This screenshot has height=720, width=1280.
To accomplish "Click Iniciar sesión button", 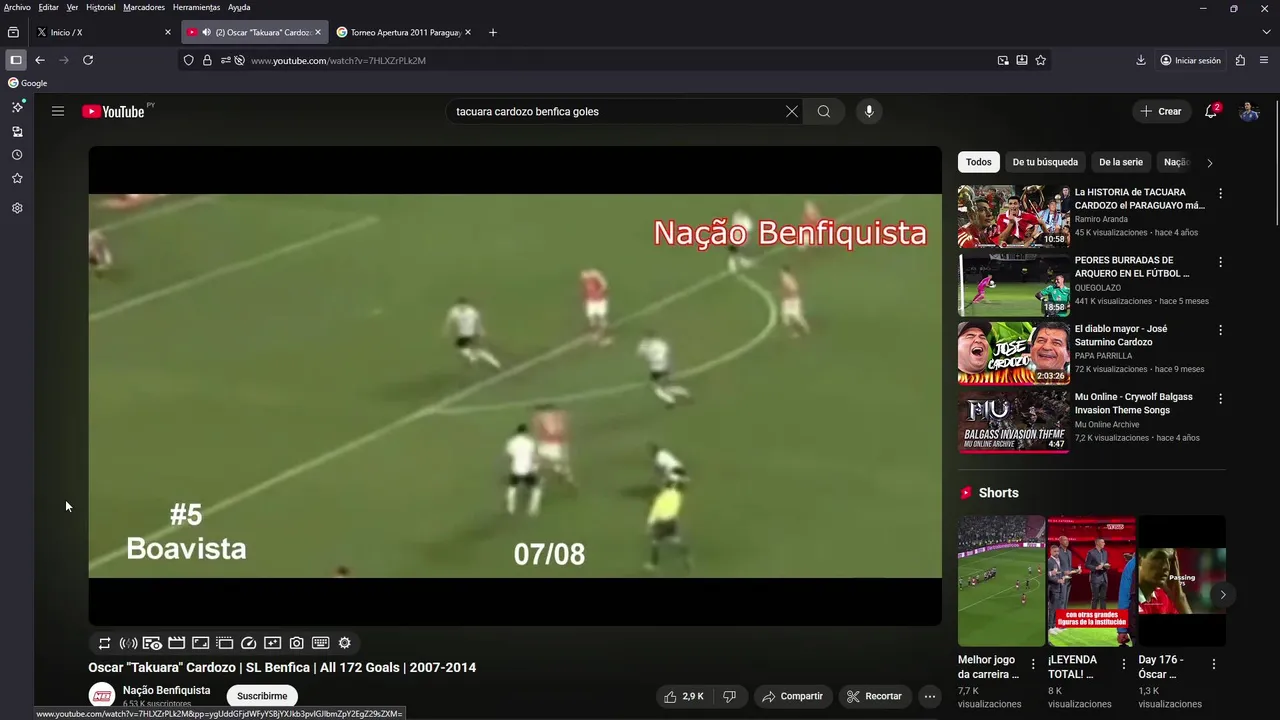I will (1190, 60).
